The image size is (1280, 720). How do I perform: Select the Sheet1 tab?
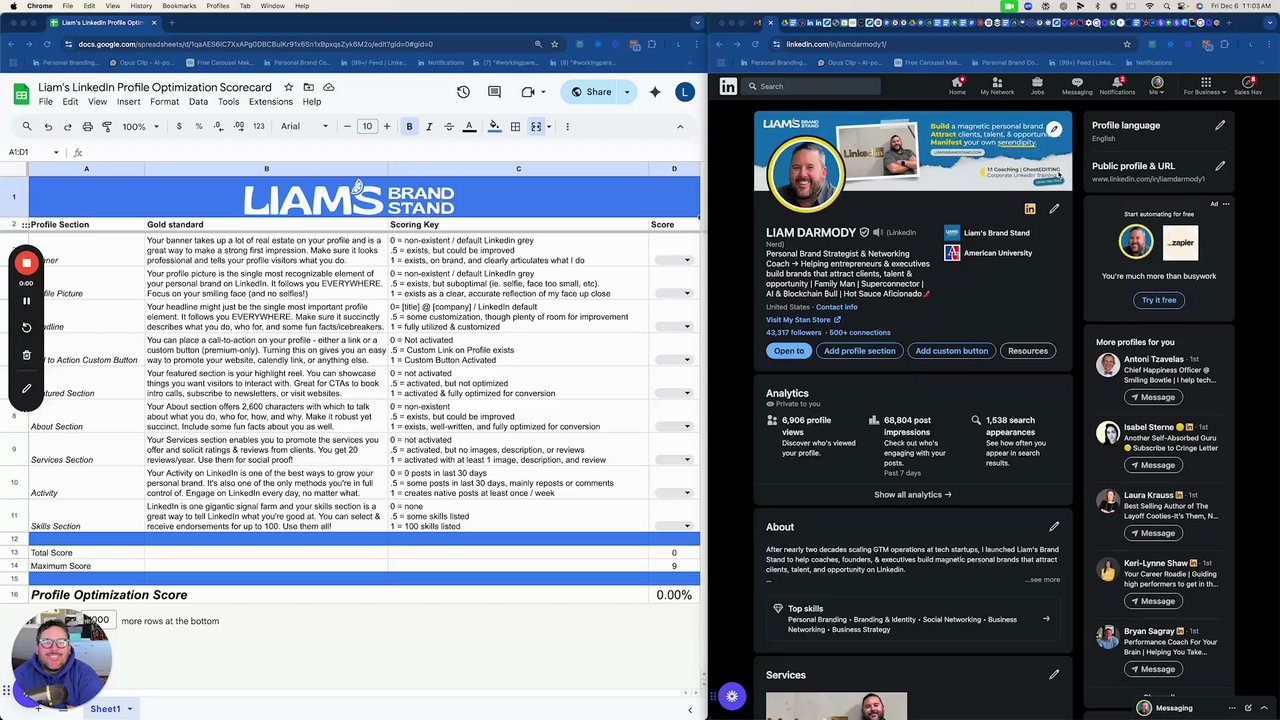pyautogui.click(x=105, y=709)
